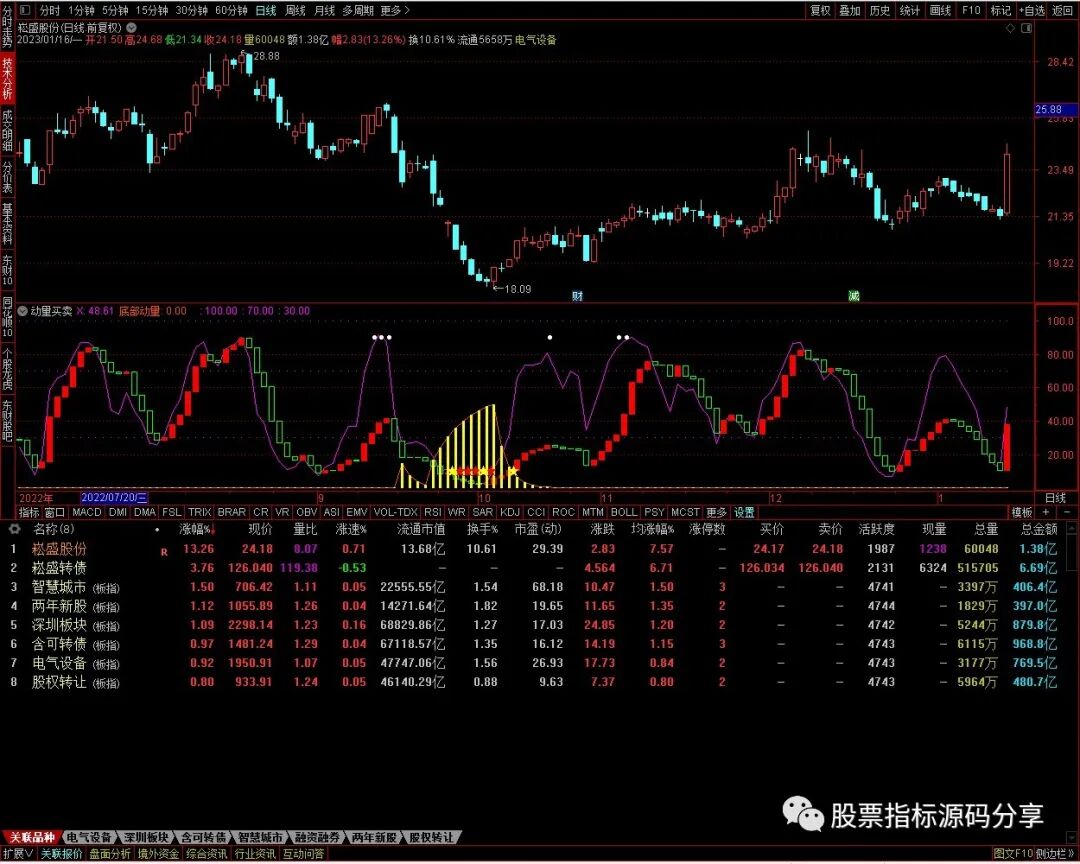Open 基本资料 in left sidebar
Screen dimensions: 1080x864
[7, 224]
